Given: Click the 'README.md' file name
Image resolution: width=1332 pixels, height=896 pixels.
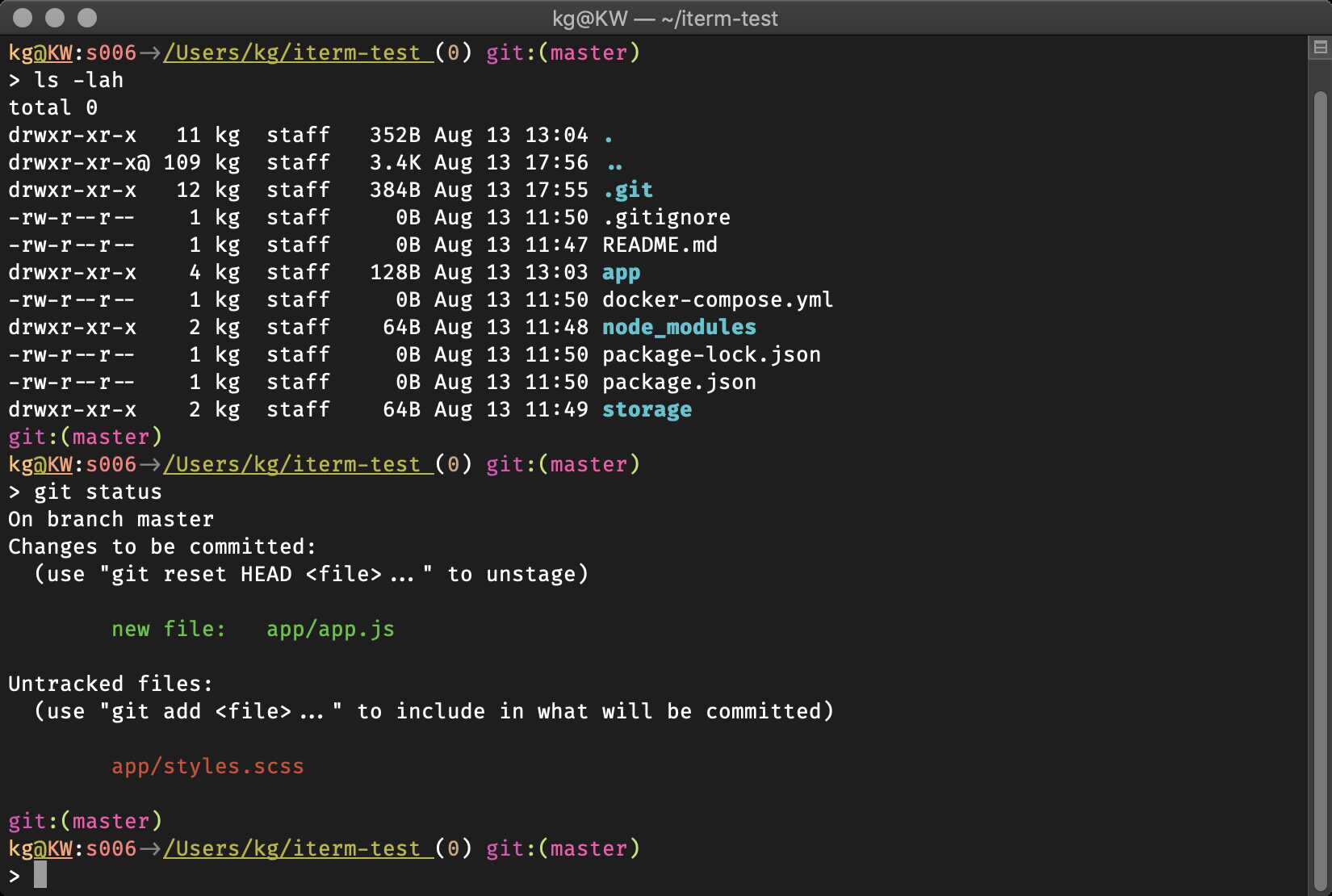Looking at the screenshot, I should coord(660,245).
